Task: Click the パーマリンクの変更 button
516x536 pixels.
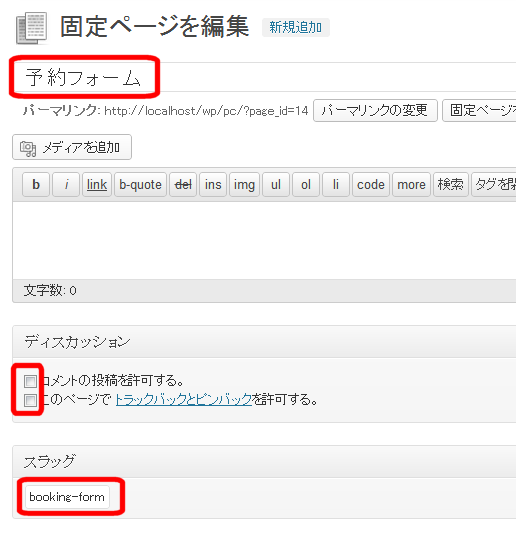Action: 375,110
